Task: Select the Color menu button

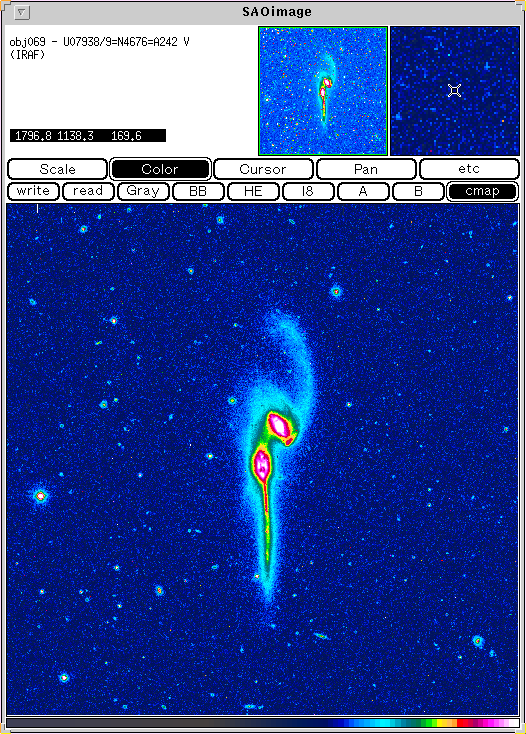Action: pyautogui.click(x=160, y=169)
